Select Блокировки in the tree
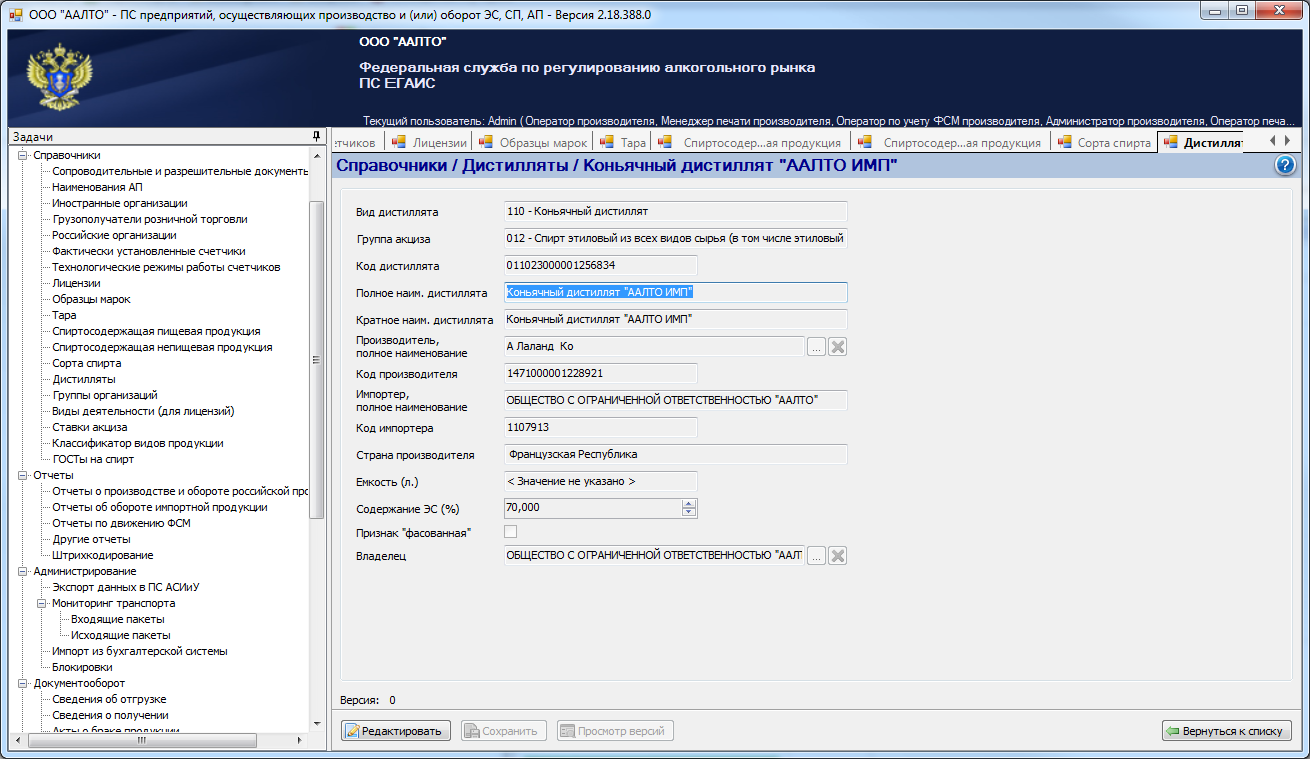 click(82, 667)
